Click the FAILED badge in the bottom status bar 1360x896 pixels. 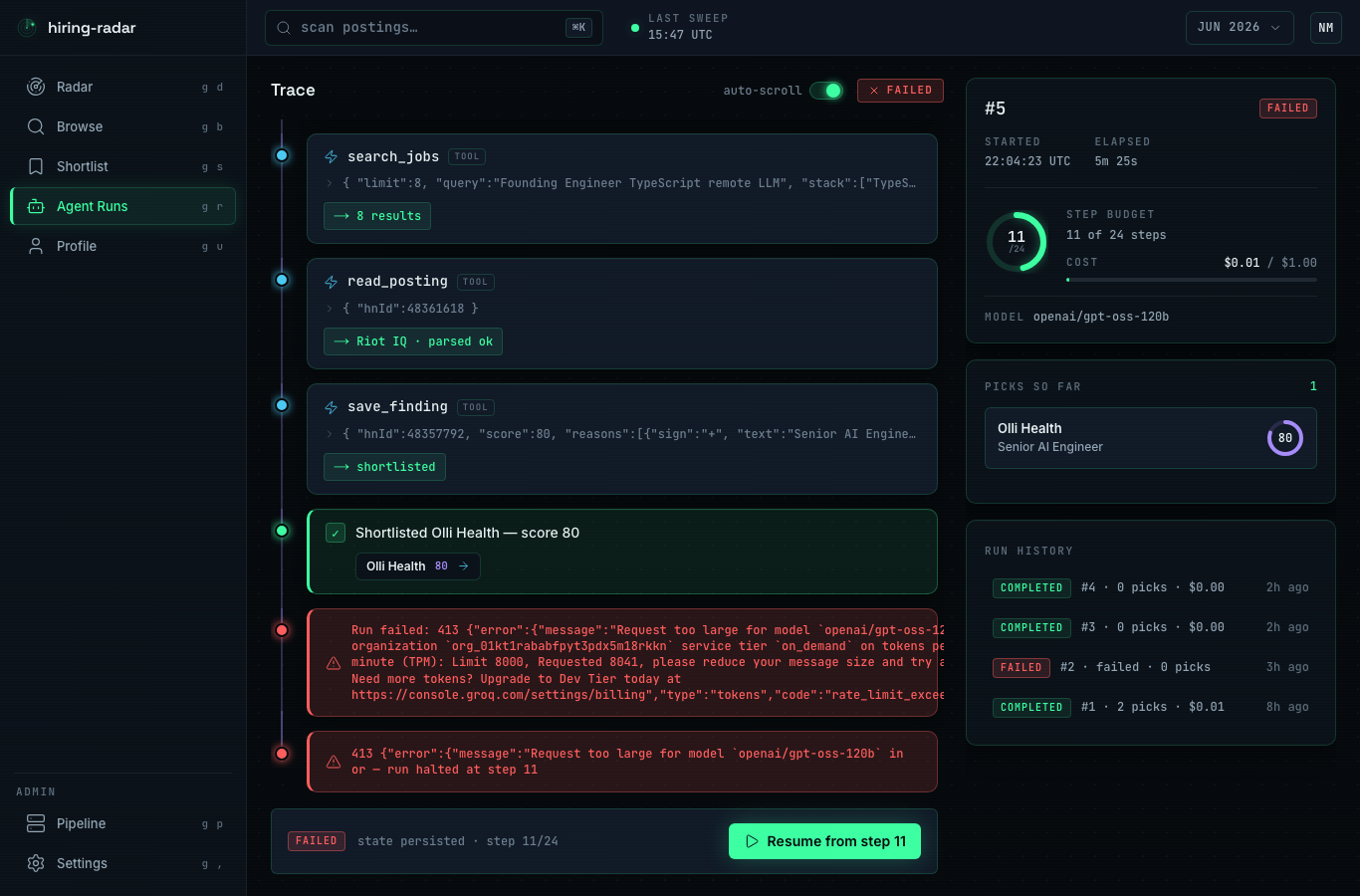pos(317,841)
